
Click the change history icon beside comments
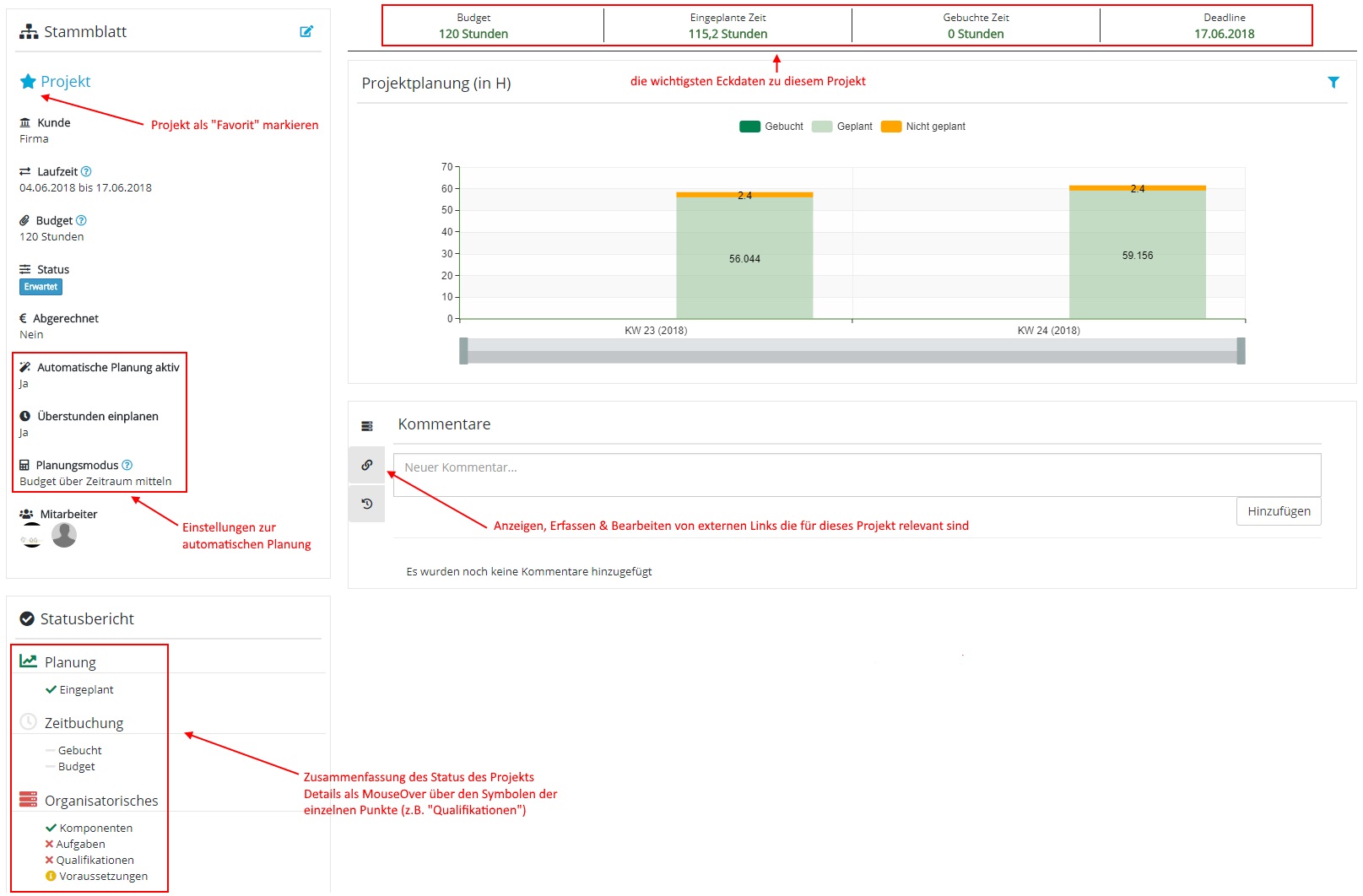(x=367, y=504)
